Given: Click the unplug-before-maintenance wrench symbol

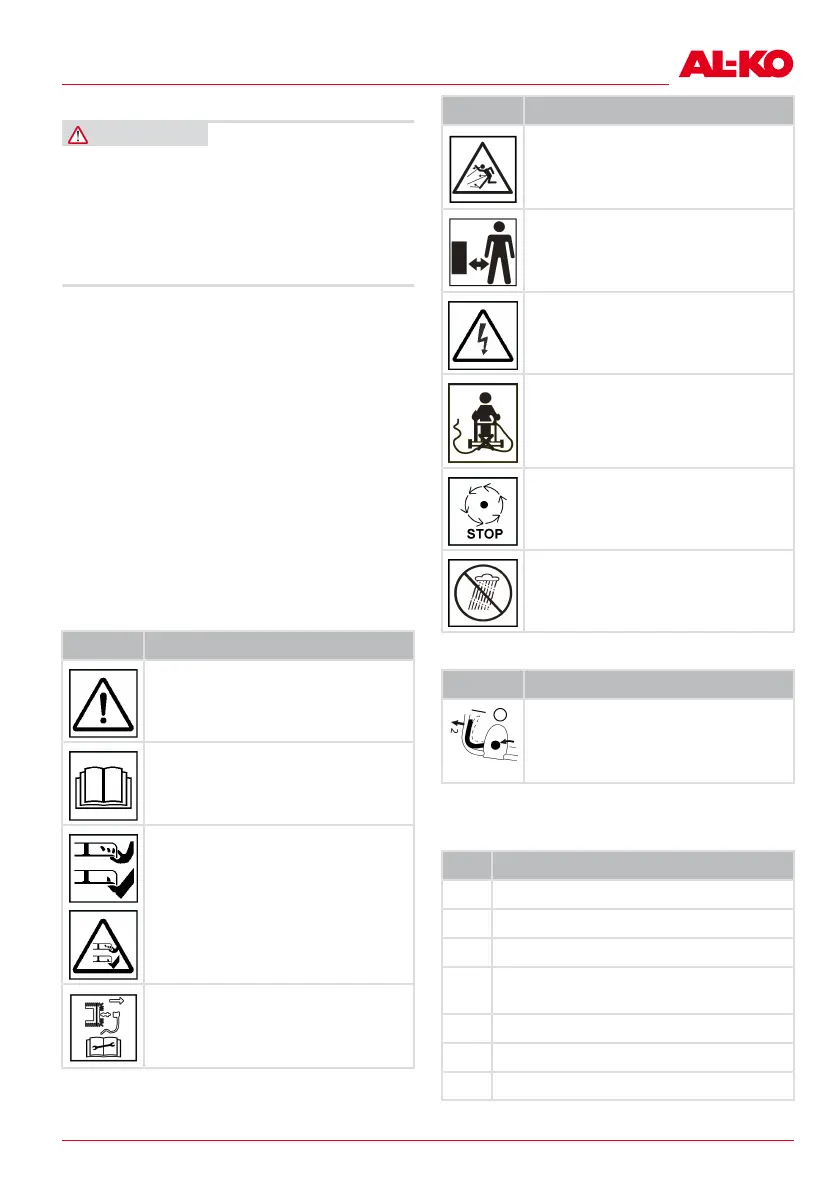Looking at the screenshot, I should [103, 1026].
